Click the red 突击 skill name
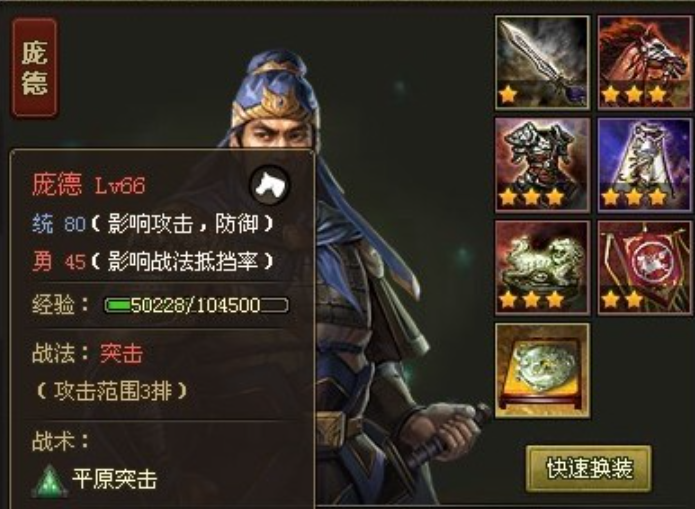Image resolution: width=695 pixels, height=509 pixels. (121, 353)
